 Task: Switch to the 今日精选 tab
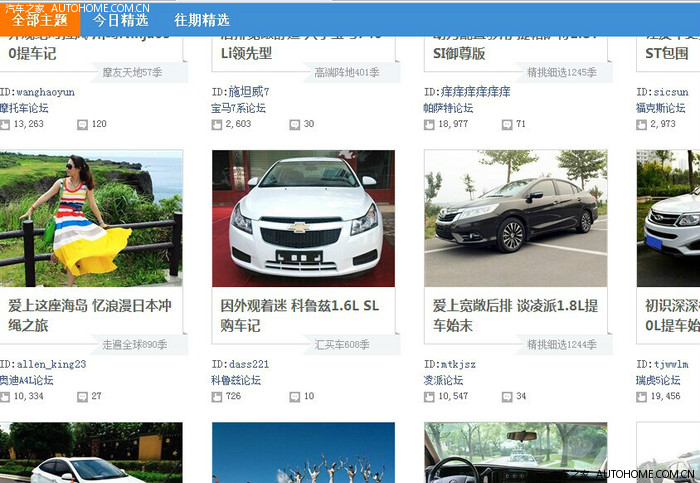point(120,19)
